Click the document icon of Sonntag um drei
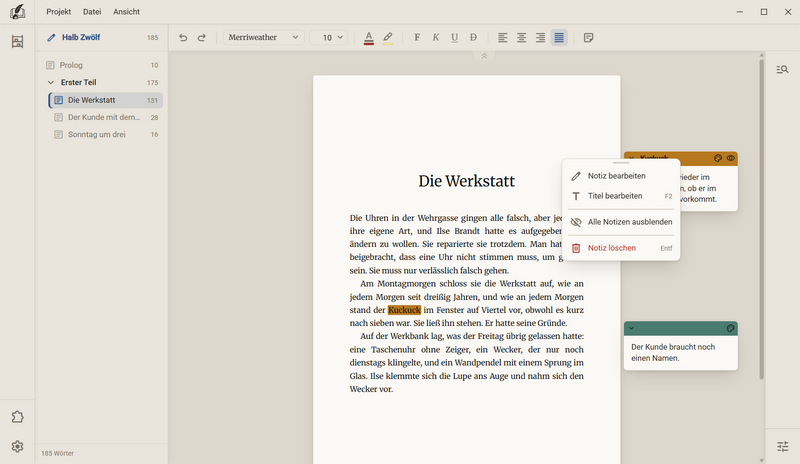 pos(59,135)
